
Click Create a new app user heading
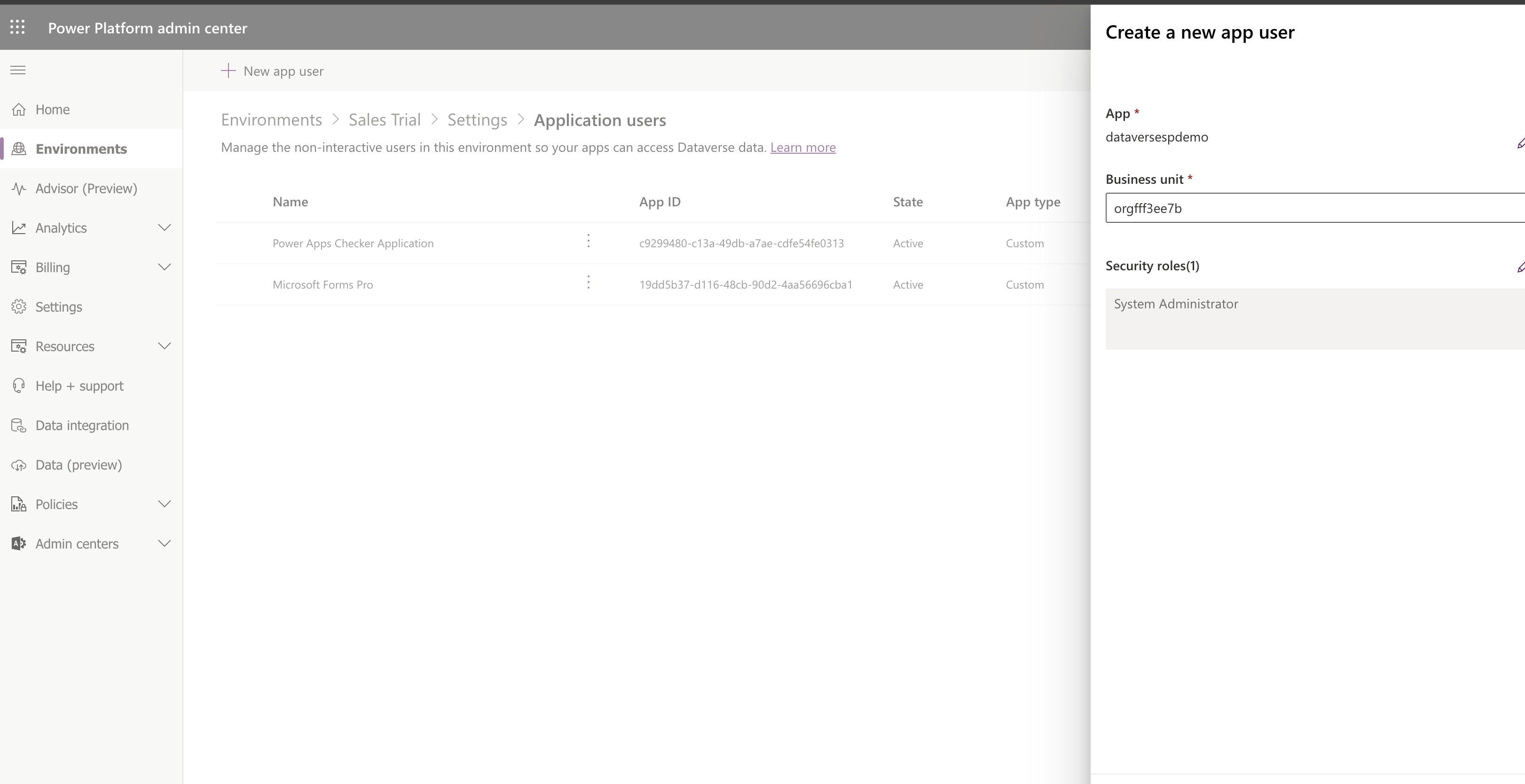(1199, 32)
